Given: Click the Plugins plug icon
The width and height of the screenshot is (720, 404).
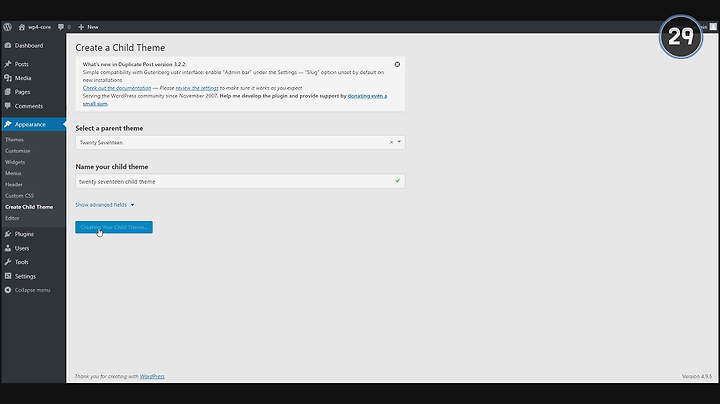Looking at the screenshot, I should 8,234.
